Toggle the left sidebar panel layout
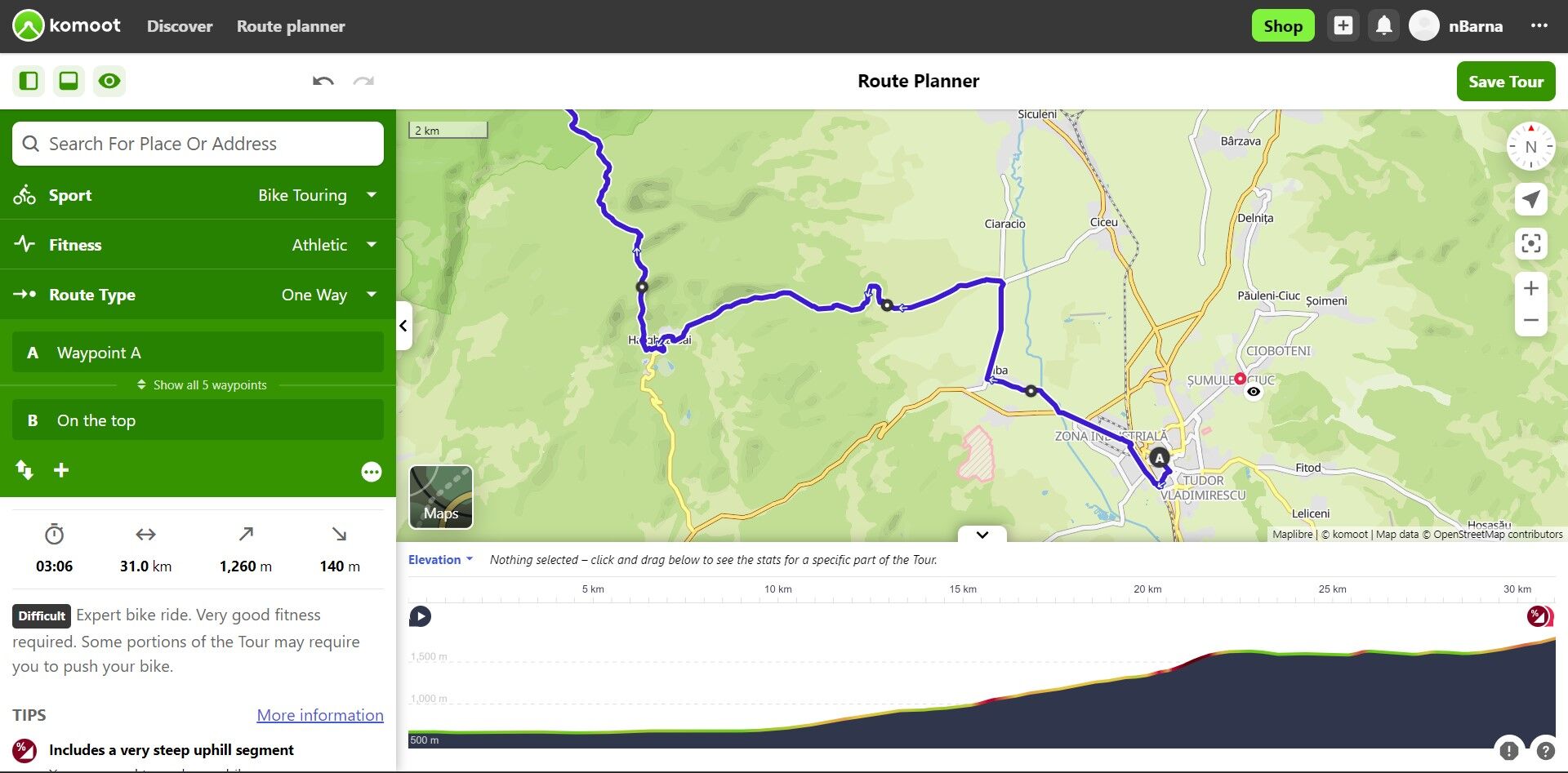Image resolution: width=1568 pixels, height=773 pixels. [29, 81]
